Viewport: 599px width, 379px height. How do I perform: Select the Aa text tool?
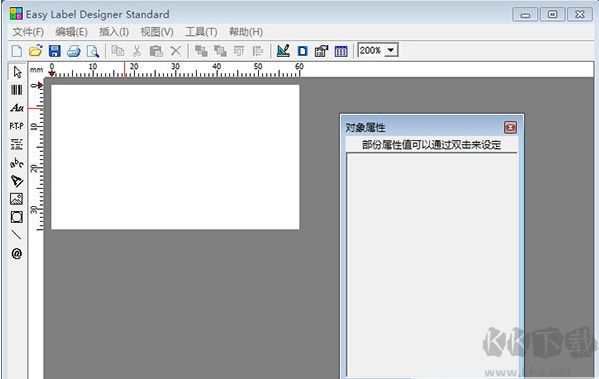click(17, 108)
